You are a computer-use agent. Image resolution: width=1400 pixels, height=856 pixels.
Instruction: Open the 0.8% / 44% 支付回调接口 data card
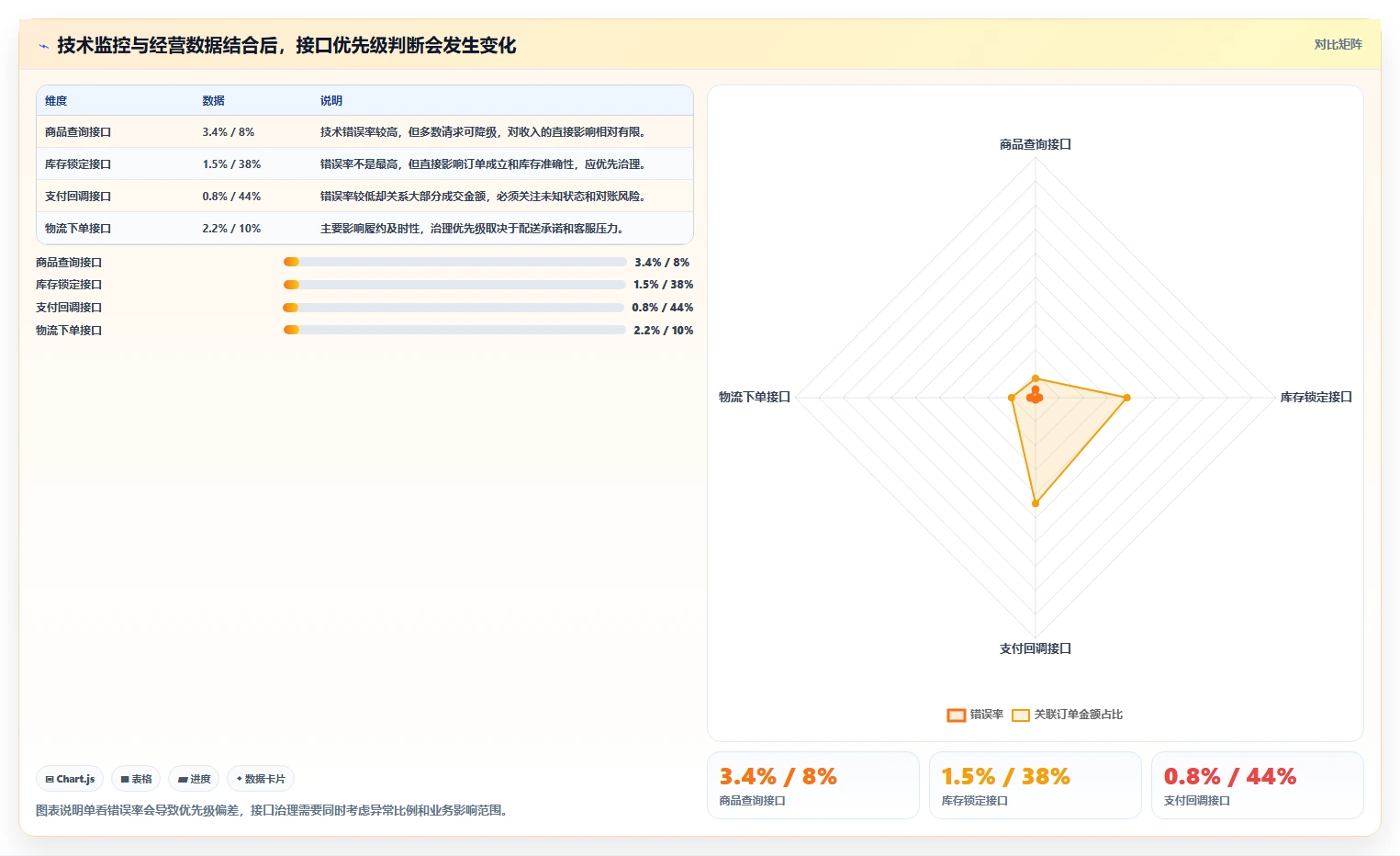tap(1258, 785)
